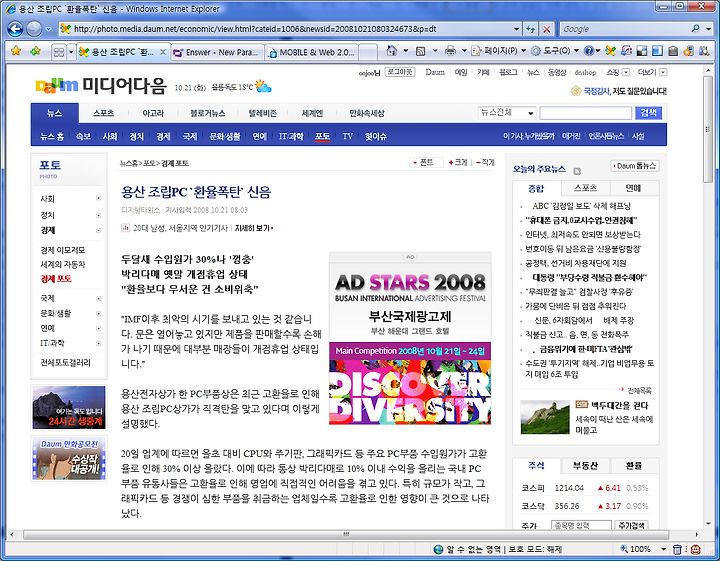Click the Print icon in toolbar
720x561 pixels.
450,51
